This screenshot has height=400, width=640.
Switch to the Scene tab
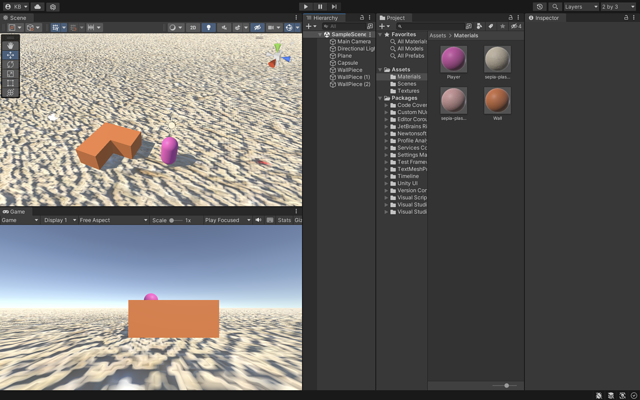point(15,18)
